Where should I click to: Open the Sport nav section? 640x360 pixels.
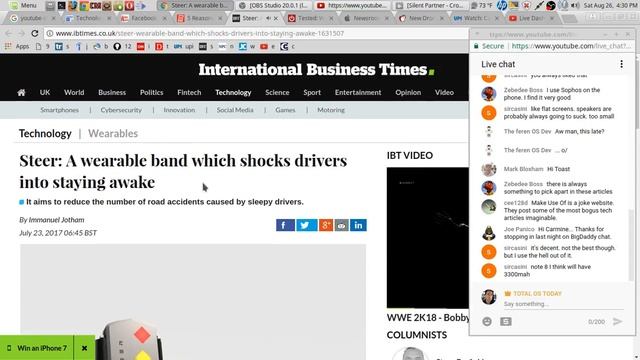click(312, 93)
